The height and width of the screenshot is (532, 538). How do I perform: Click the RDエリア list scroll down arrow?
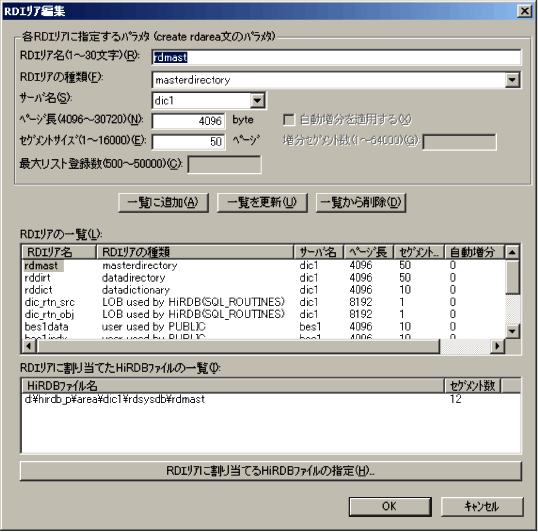(512, 331)
